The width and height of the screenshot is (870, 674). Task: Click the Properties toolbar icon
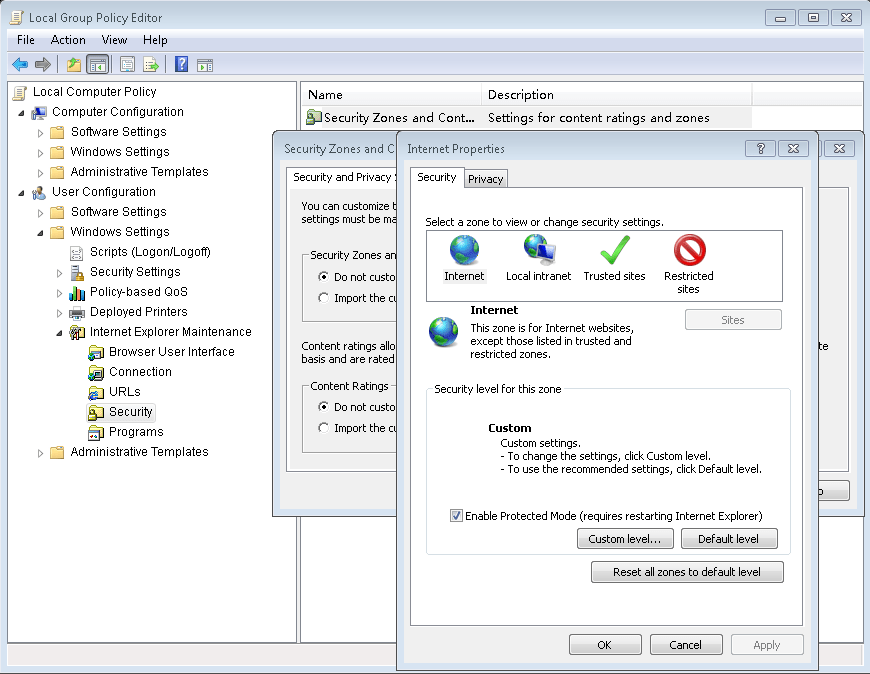click(x=127, y=65)
